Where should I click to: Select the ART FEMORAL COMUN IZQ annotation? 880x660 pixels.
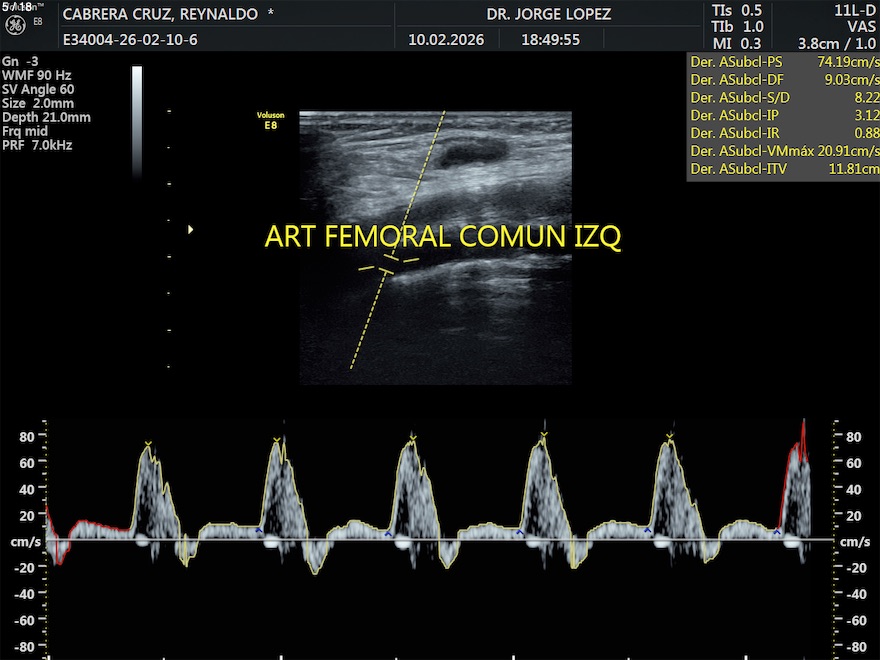(442, 237)
